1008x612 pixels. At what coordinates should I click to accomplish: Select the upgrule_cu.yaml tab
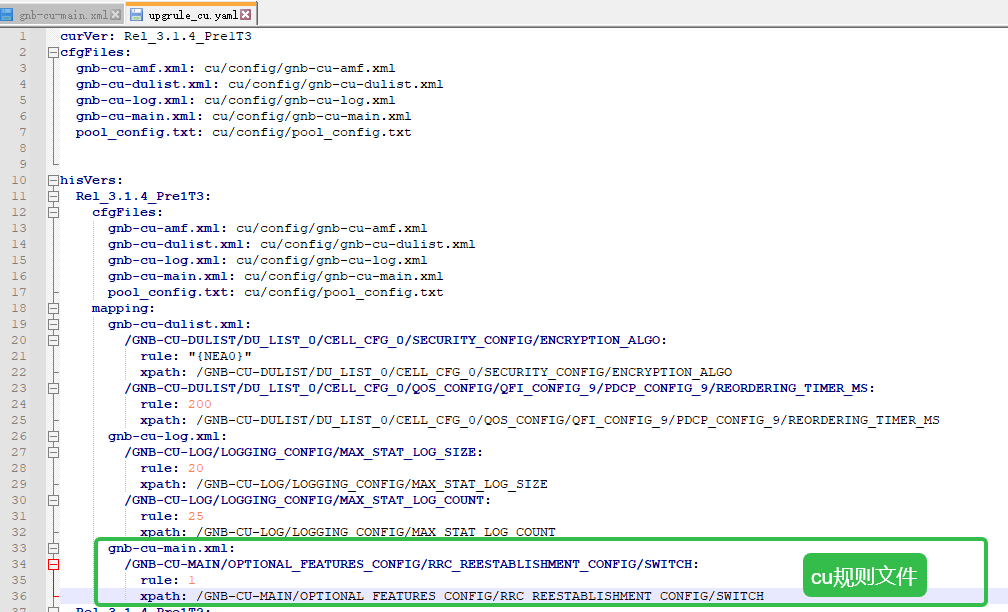pos(190,15)
